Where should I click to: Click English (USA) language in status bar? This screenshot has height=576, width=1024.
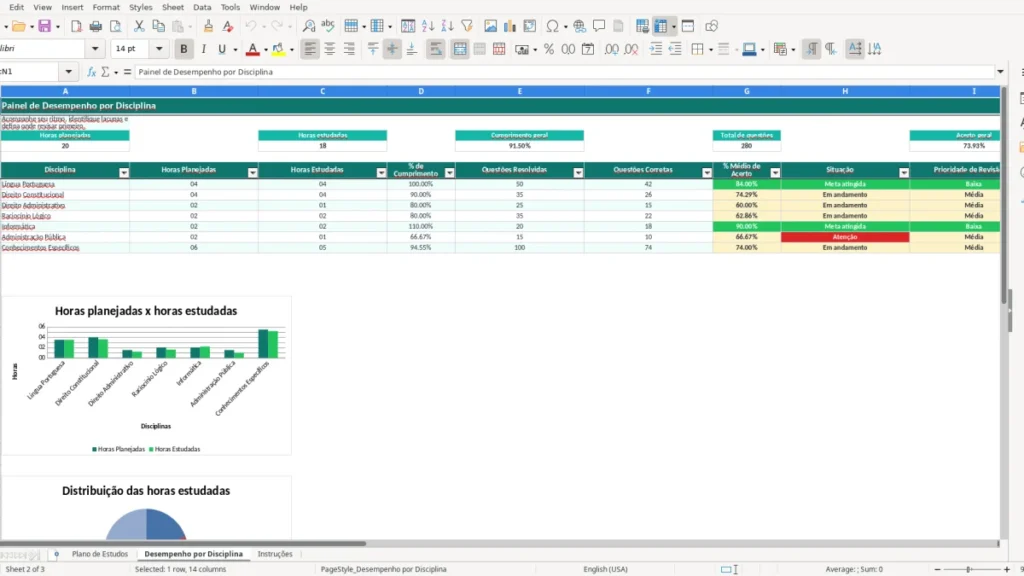coord(605,569)
